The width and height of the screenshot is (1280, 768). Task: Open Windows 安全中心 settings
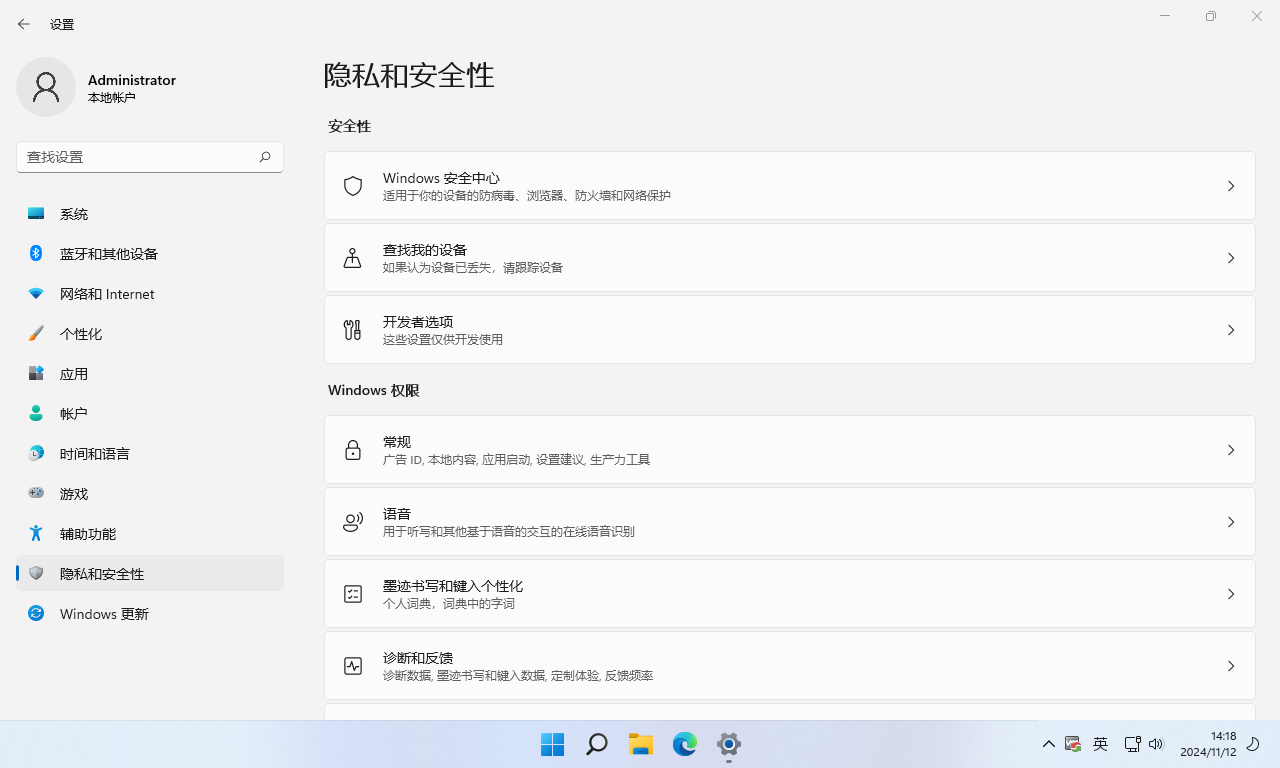[790, 186]
